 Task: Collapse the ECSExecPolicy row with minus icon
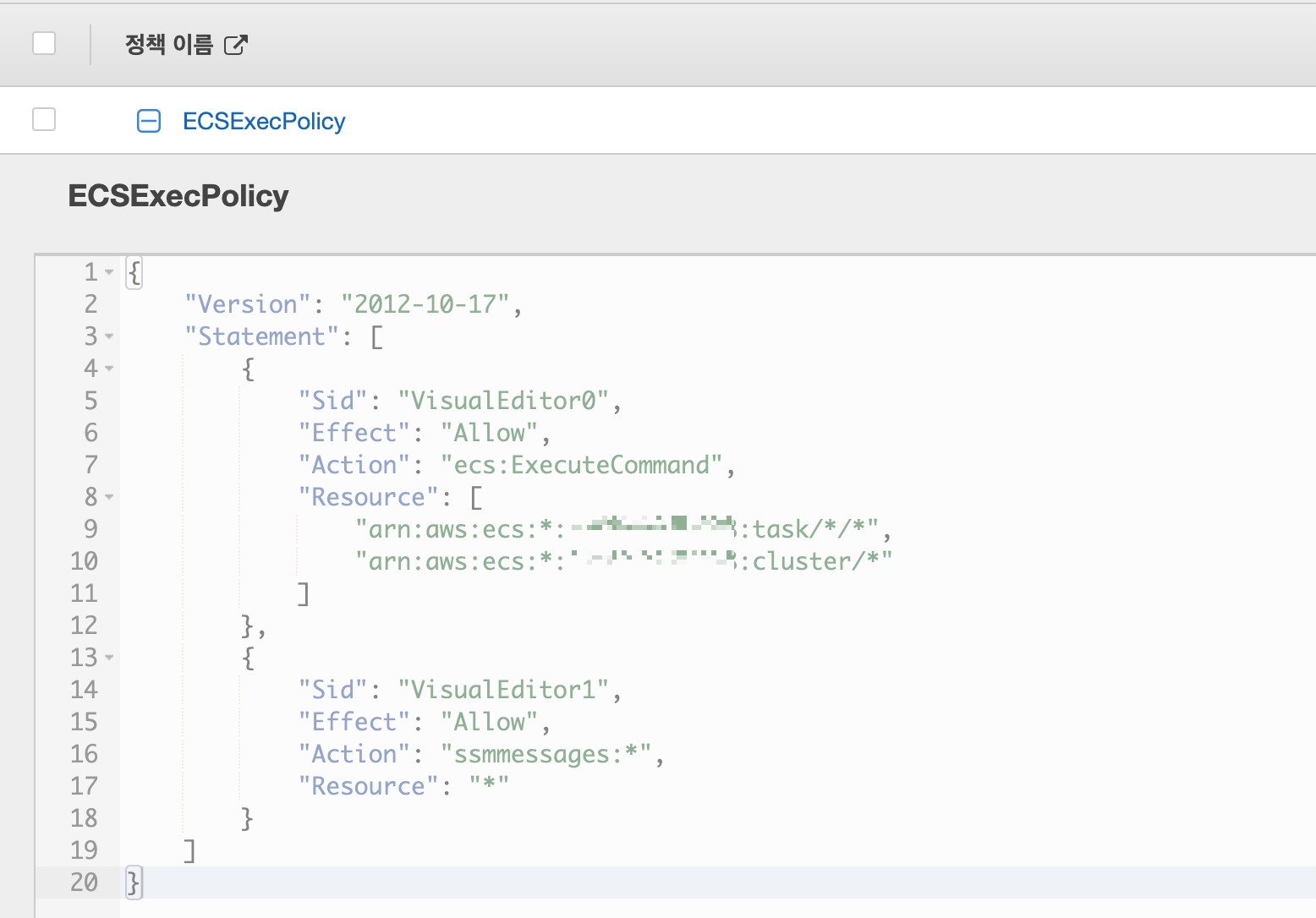[149, 121]
